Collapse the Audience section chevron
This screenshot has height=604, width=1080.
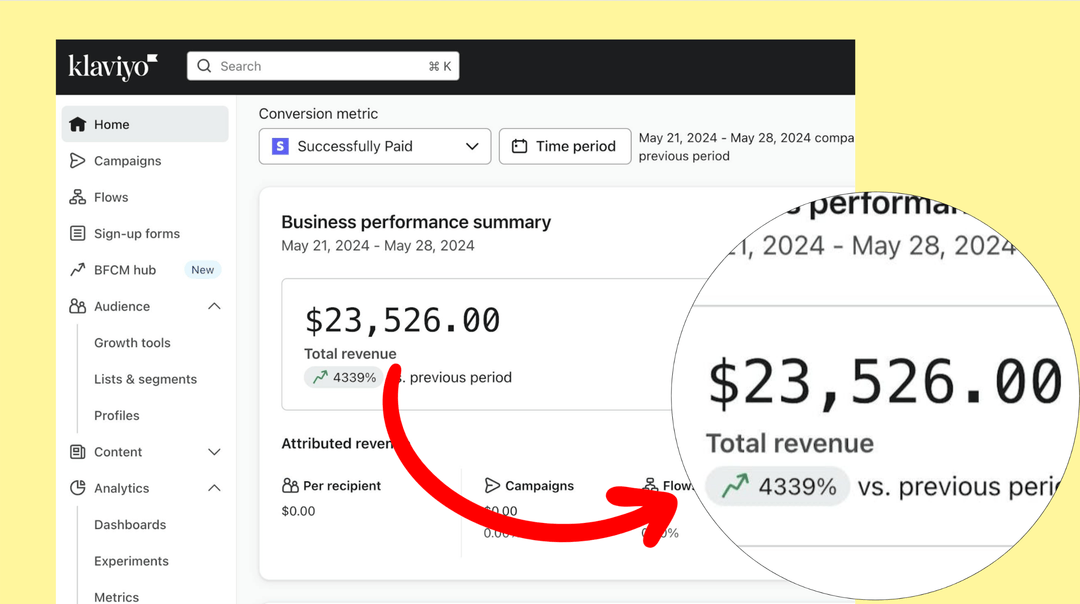(x=214, y=307)
